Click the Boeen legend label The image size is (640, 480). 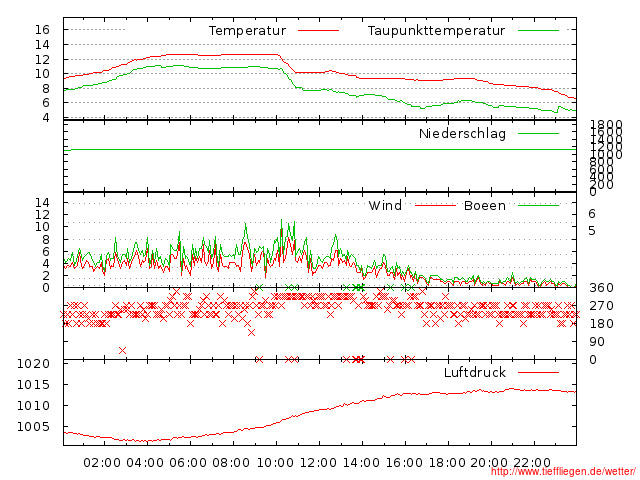pos(484,205)
